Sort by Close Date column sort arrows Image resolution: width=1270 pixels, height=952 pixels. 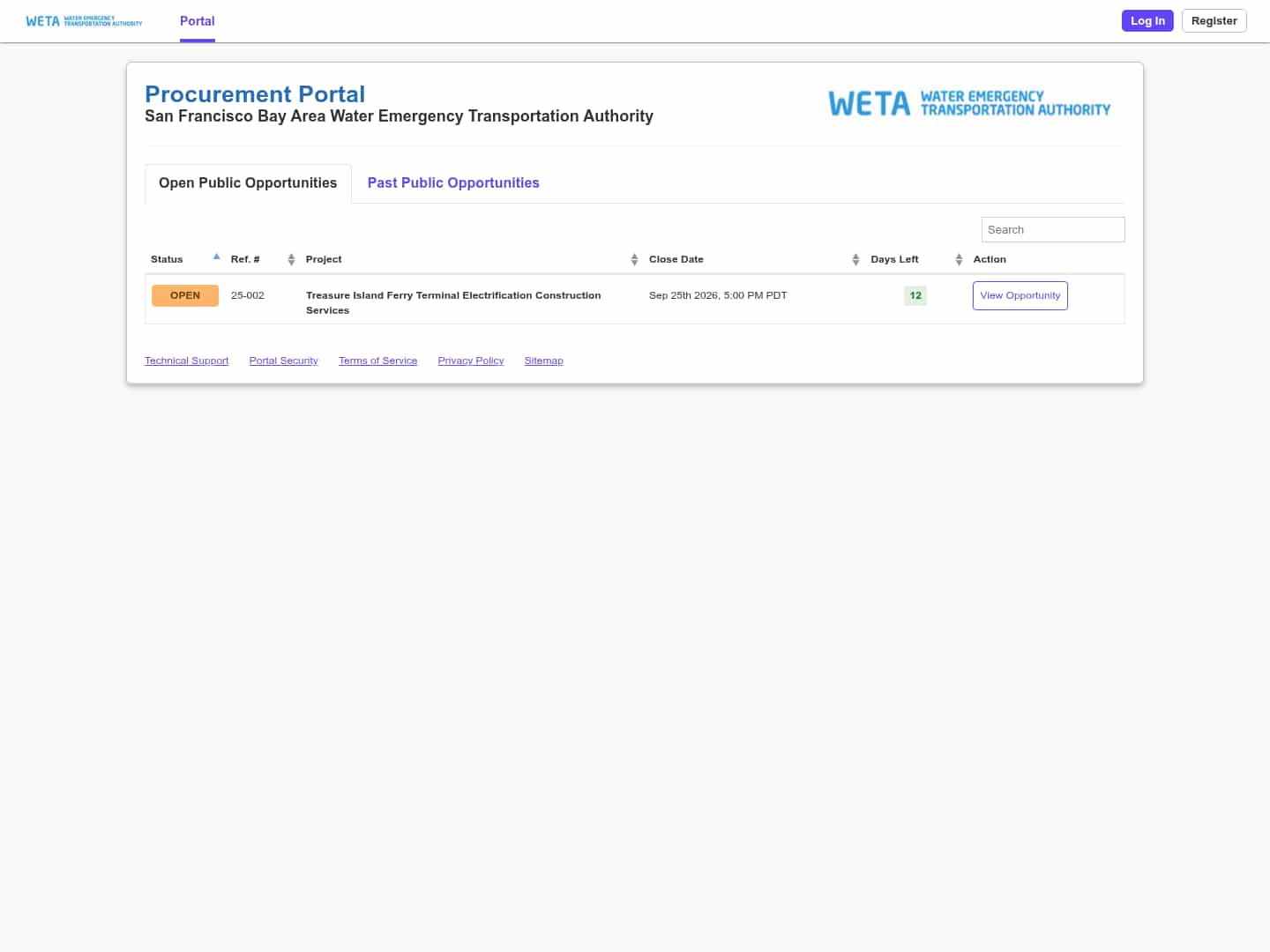(855, 259)
